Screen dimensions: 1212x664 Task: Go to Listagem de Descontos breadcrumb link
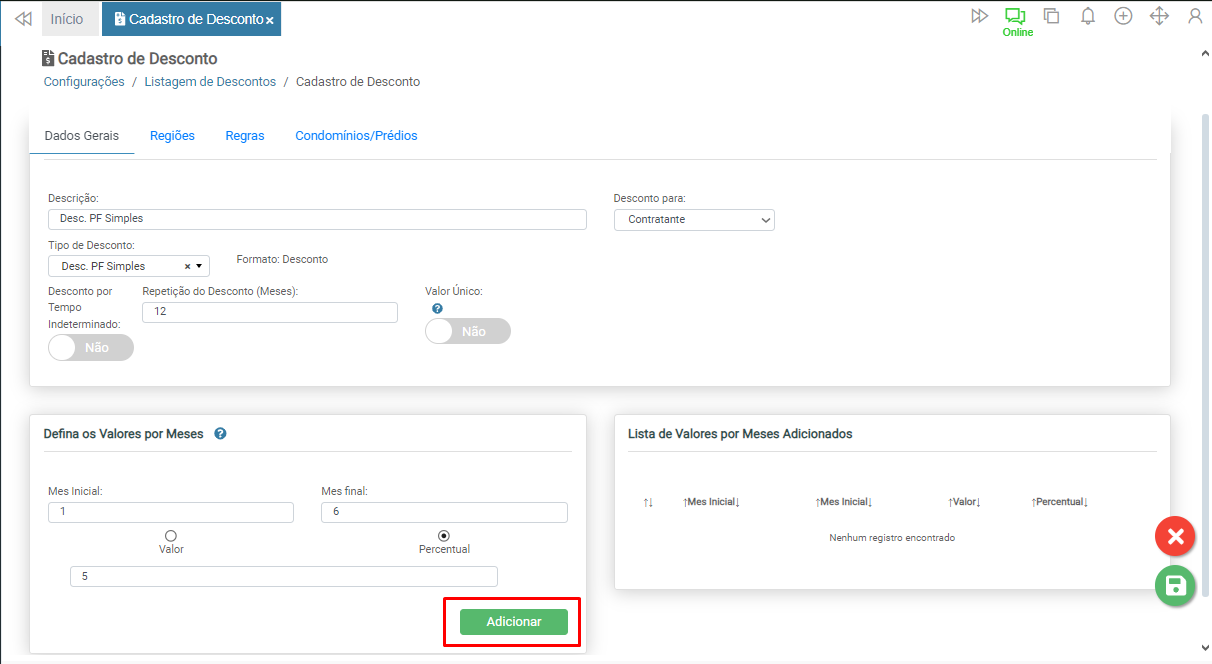(210, 82)
